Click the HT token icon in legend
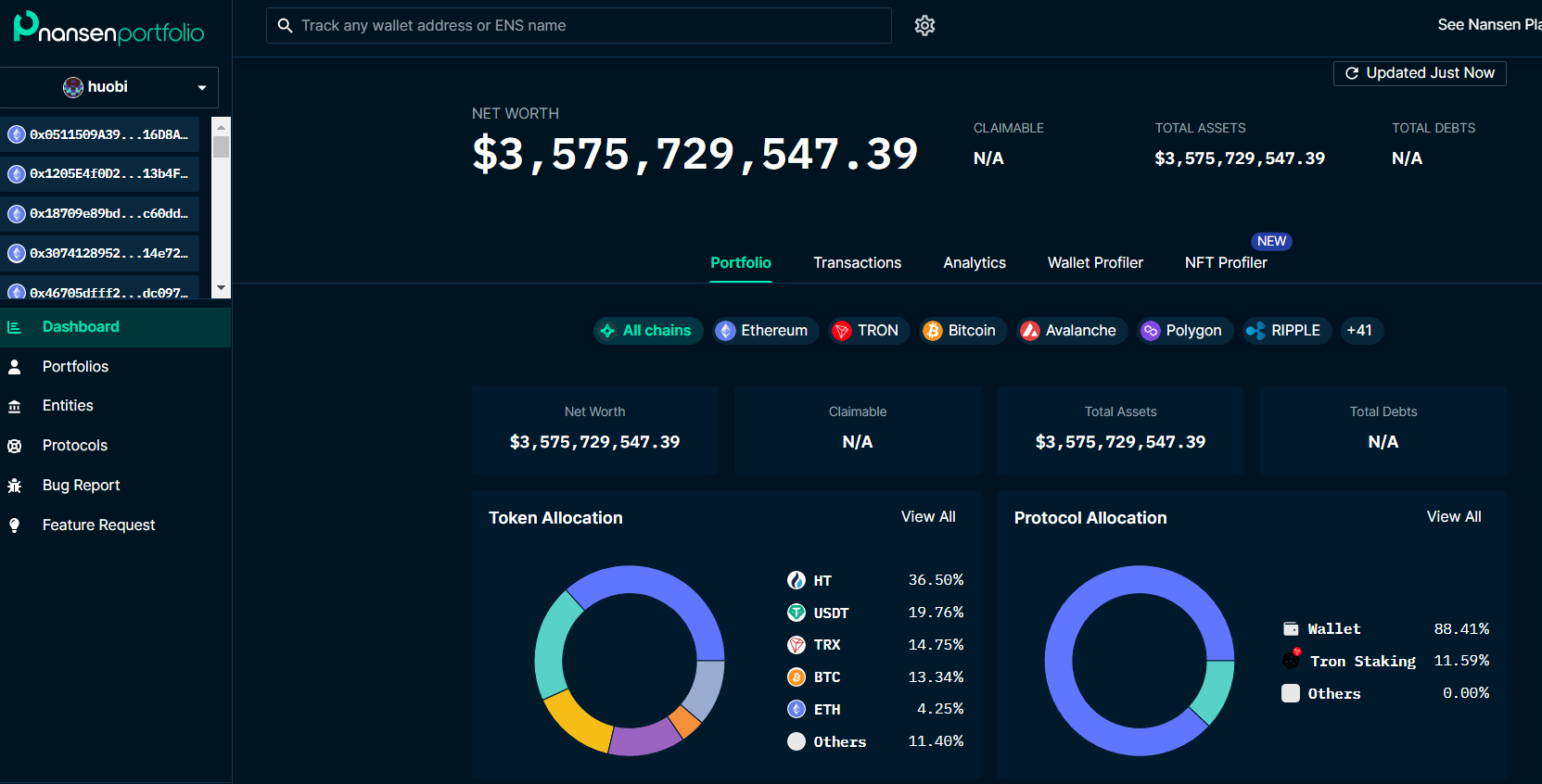The image size is (1542, 784). click(x=796, y=580)
